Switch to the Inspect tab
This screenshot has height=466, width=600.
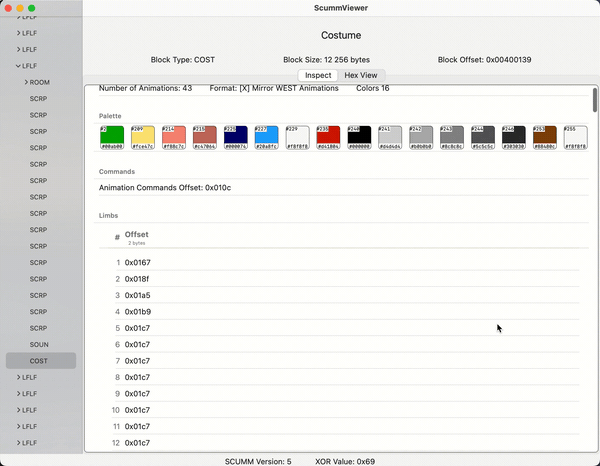coord(318,75)
